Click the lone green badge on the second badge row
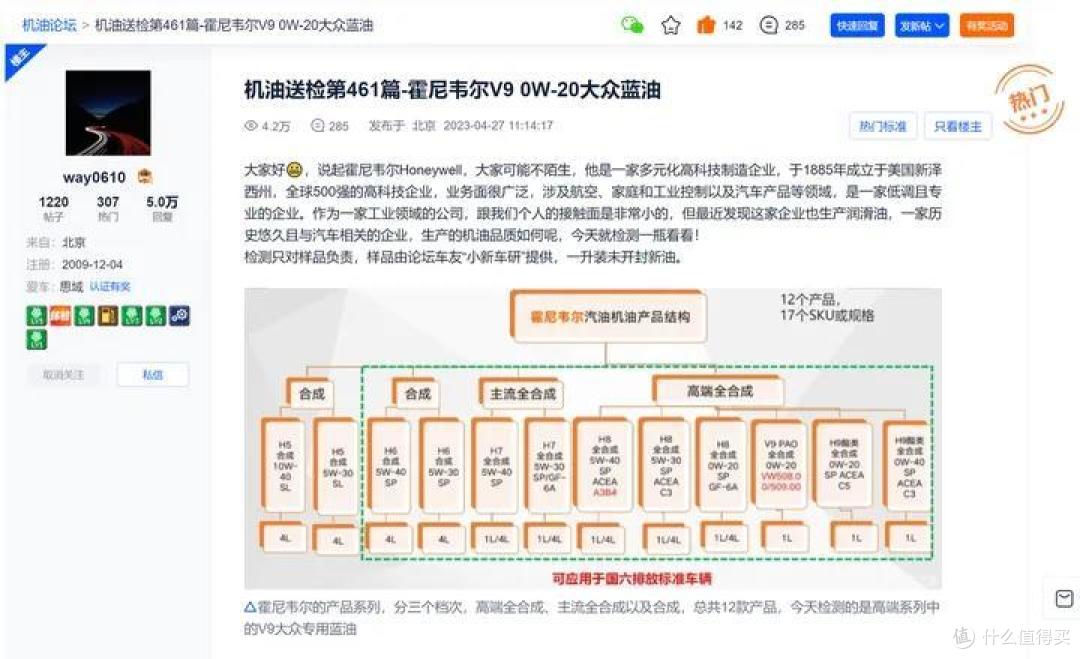This screenshot has width=1080, height=659. point(37,339)
